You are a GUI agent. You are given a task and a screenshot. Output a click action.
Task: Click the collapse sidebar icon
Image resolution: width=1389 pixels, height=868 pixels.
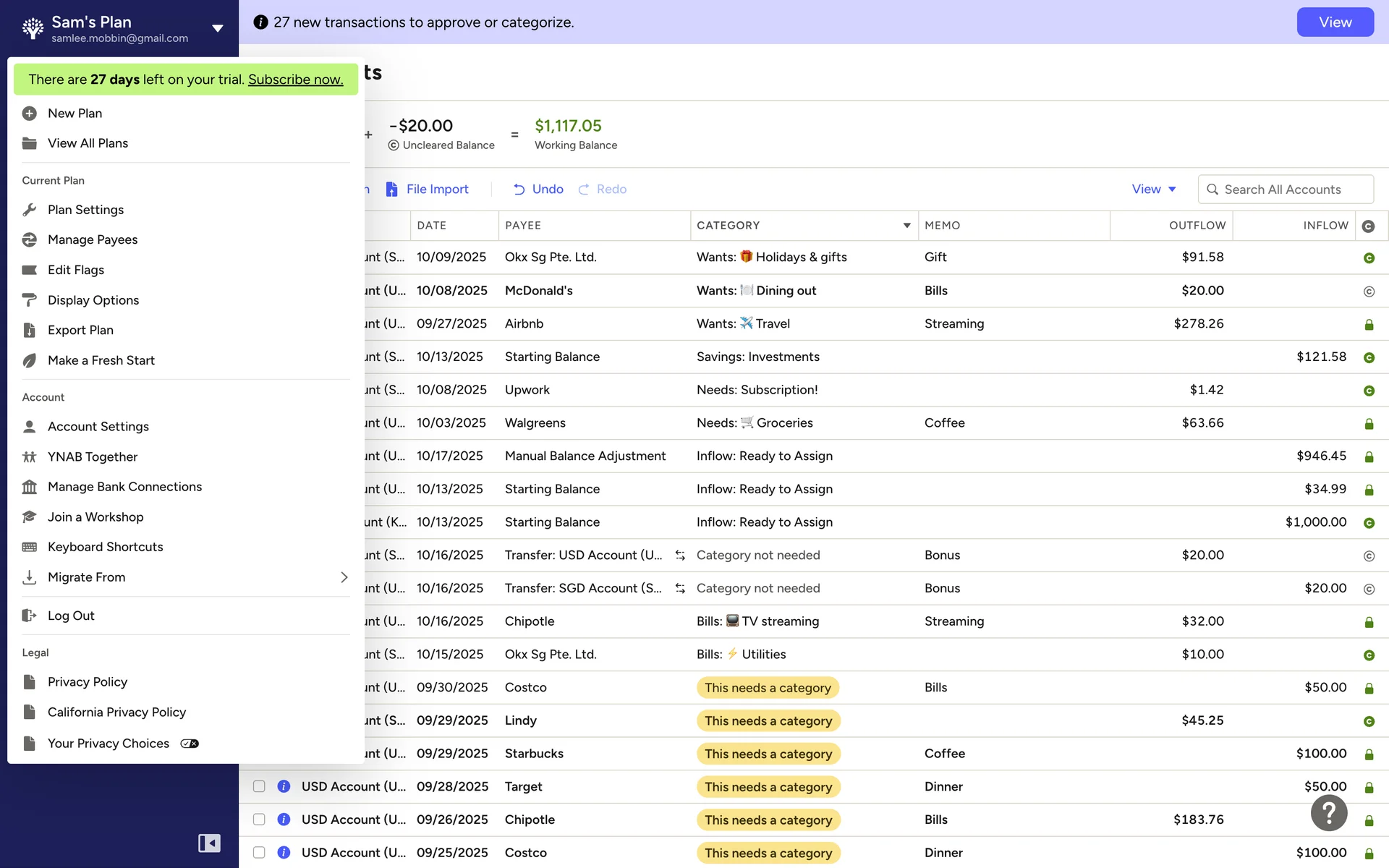pyautogui.click(x=209, y=843)
